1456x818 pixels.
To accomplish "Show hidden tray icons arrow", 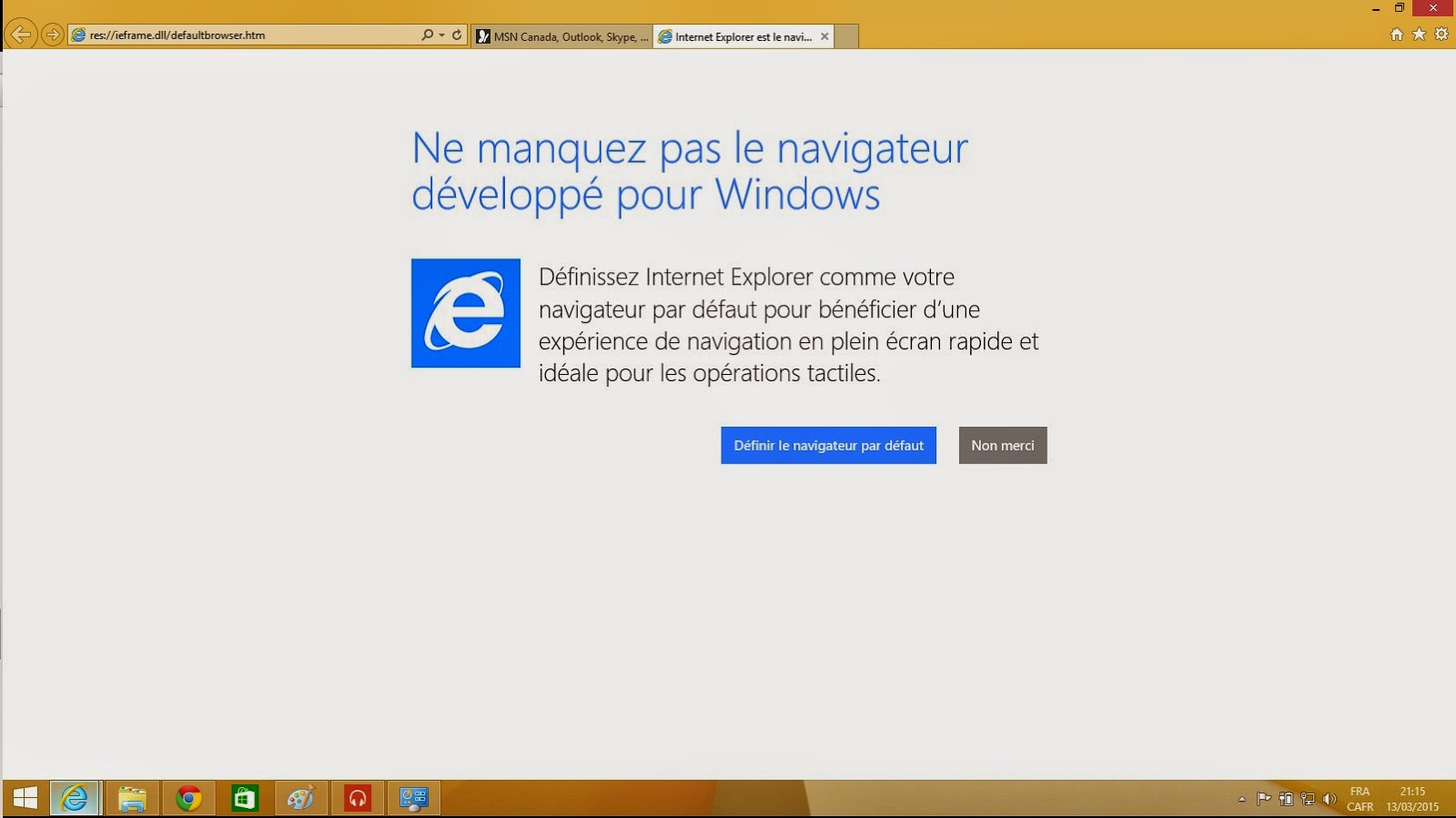I will 1242,799.
